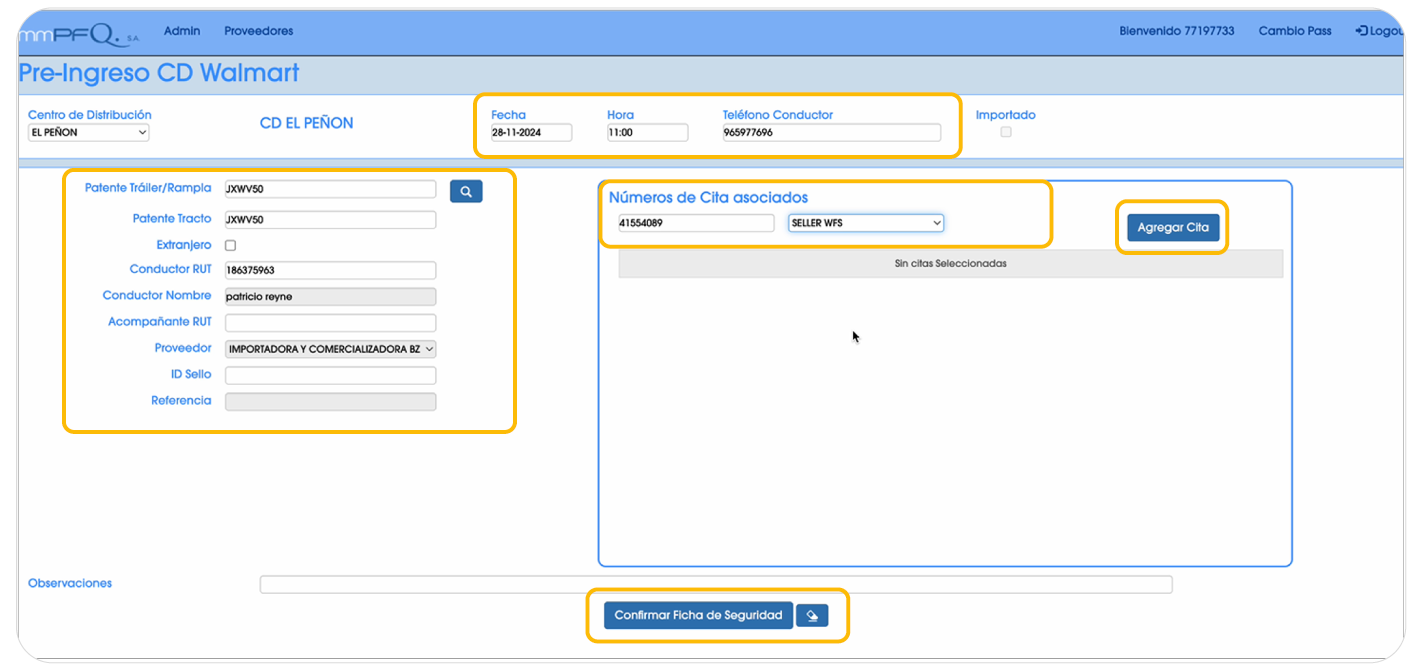The width and height of the screenshot is (1421, 670).
Task: Click the Teléfono Conductor field
Action: (832, 133)
